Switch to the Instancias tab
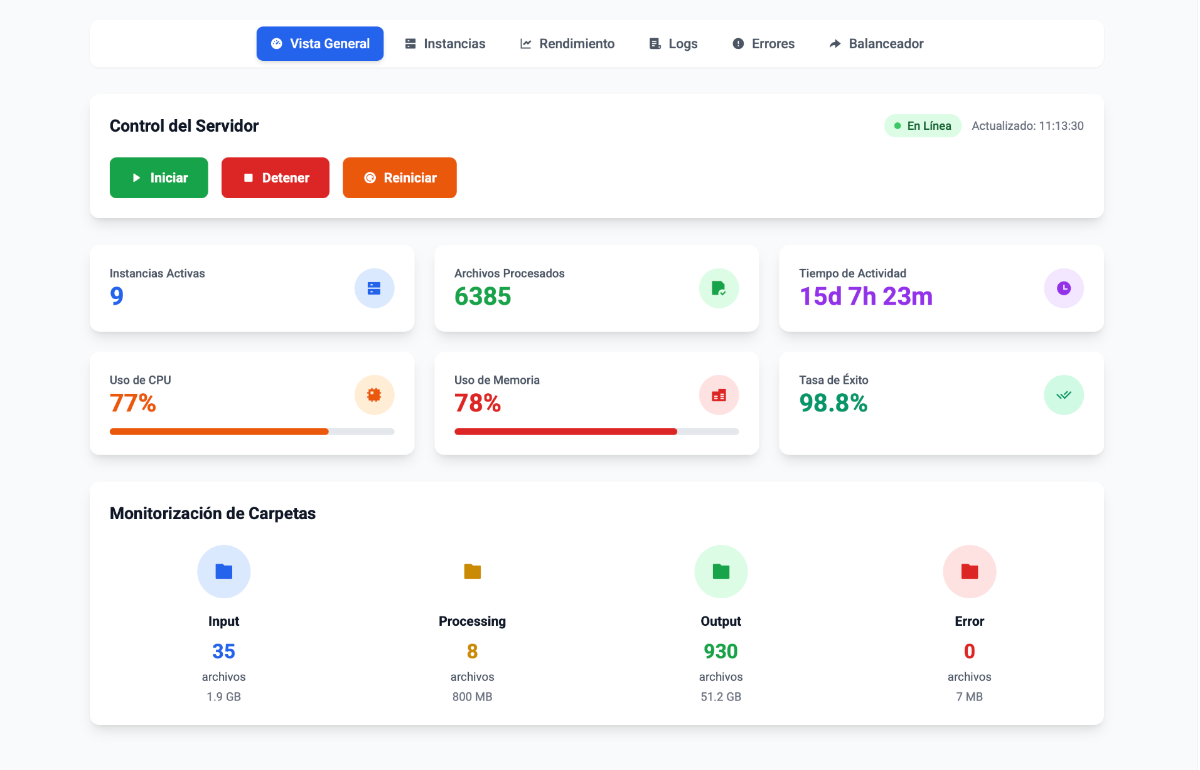This screenshot has width=1200, height=770. tap(444, 43)
